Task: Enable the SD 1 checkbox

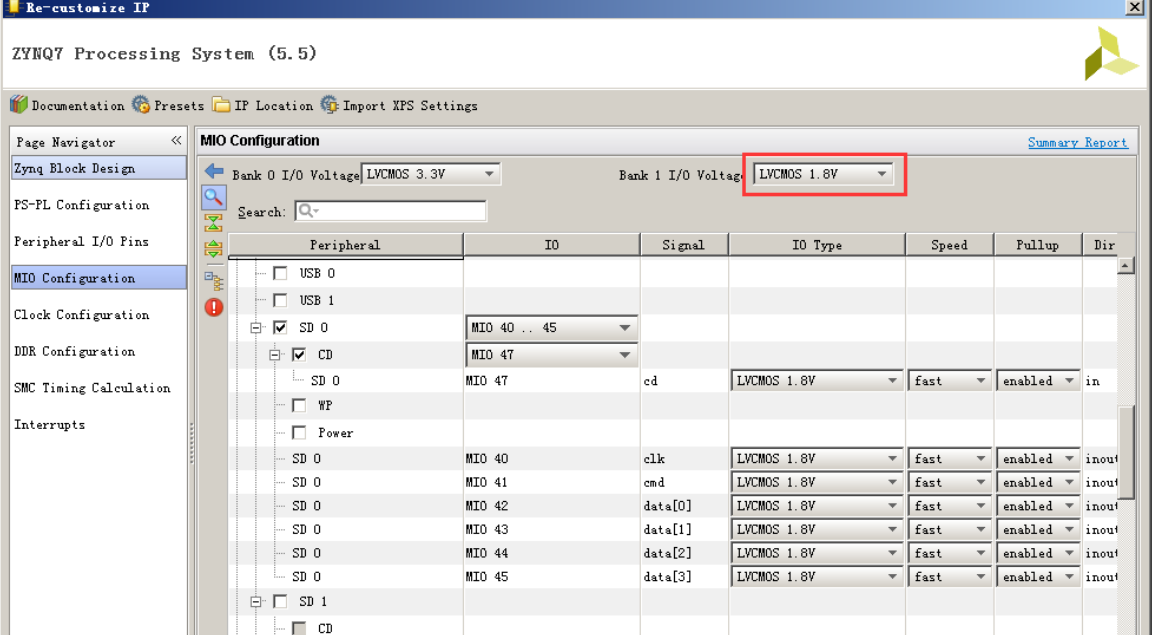Action: pyautogui.click(x=280, y=601)
